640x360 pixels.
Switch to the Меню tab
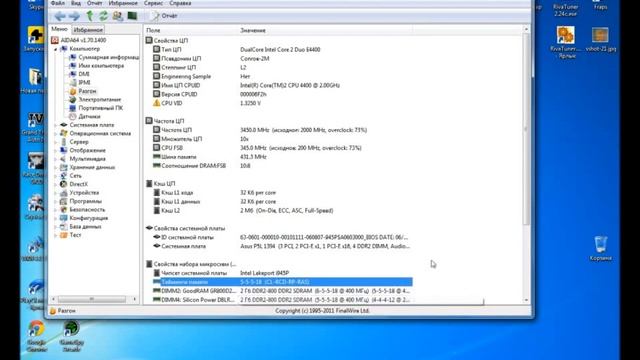point(60,29)
